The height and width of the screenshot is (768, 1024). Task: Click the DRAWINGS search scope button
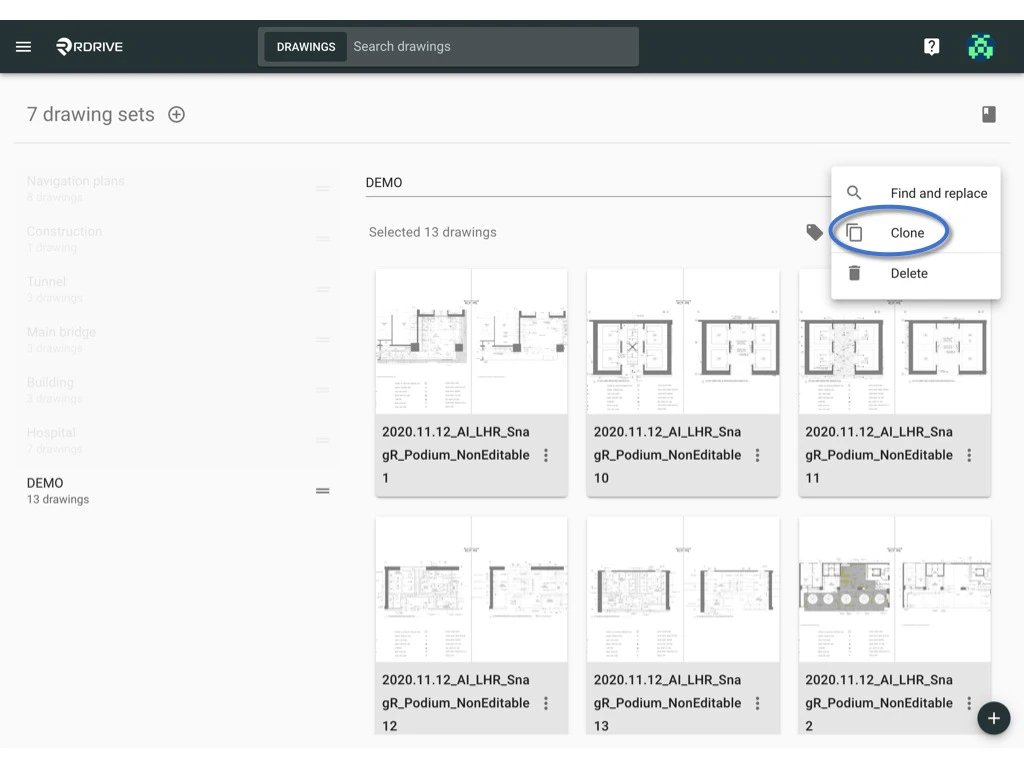pos(306,46)
